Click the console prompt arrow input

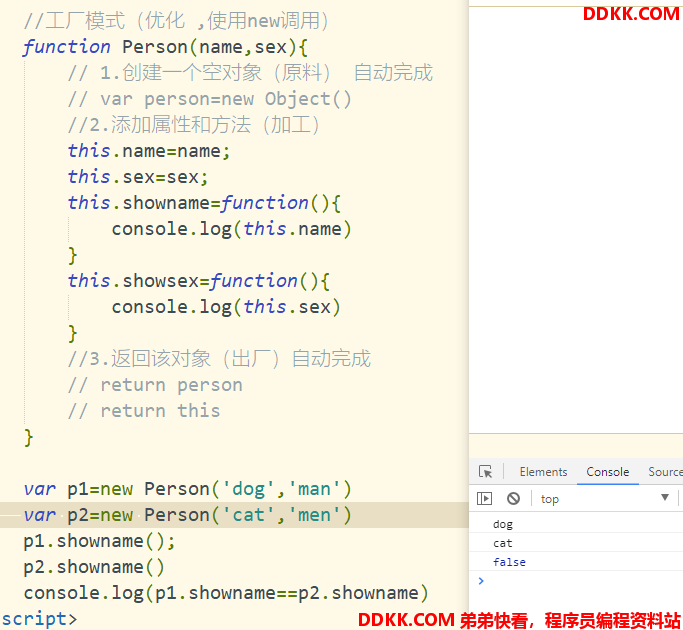tap(481, 581)
